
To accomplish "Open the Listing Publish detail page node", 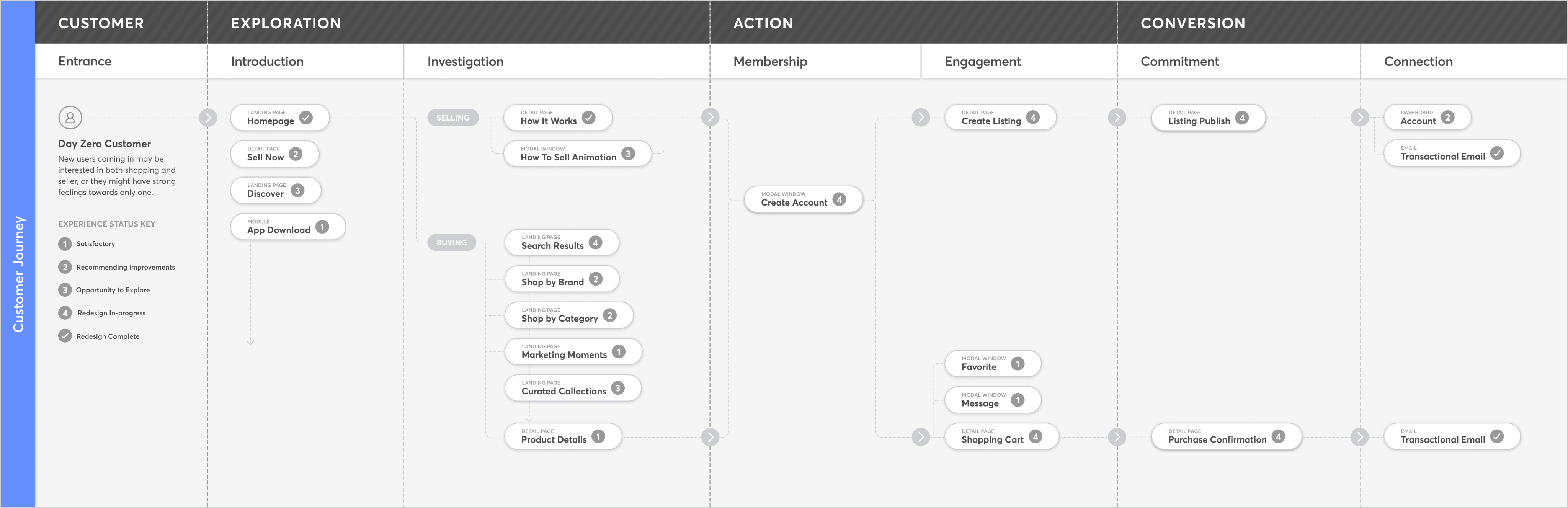I will 1199,118.
